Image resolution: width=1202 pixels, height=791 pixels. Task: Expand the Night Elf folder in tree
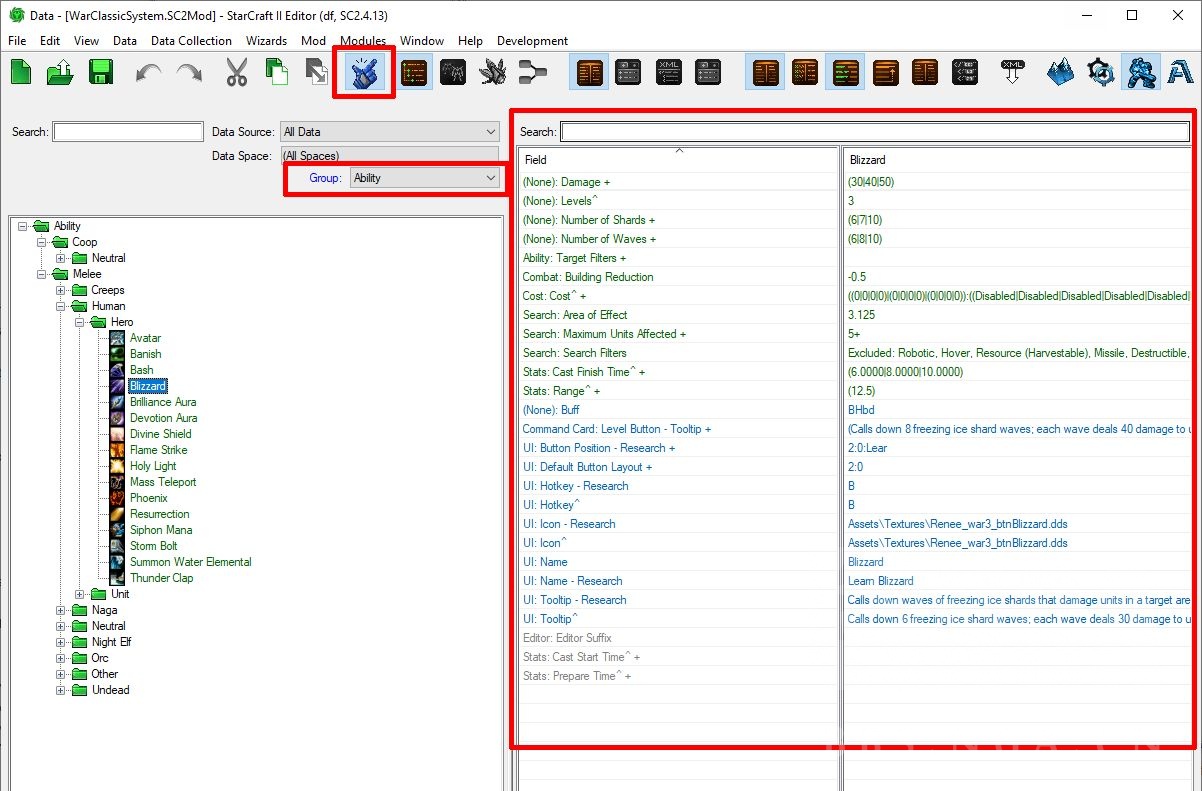[x=62, y=642]
